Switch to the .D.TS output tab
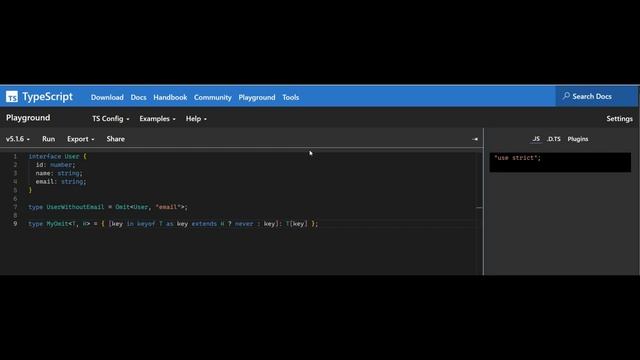The height and width of the screenshot is (360, 640). pos(554,139)
